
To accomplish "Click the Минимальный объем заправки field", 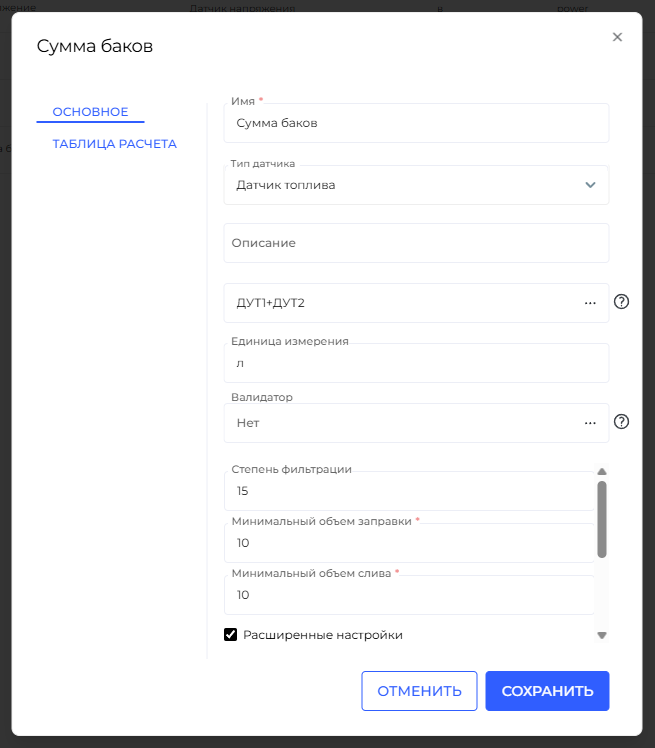I will coord(410,543).
